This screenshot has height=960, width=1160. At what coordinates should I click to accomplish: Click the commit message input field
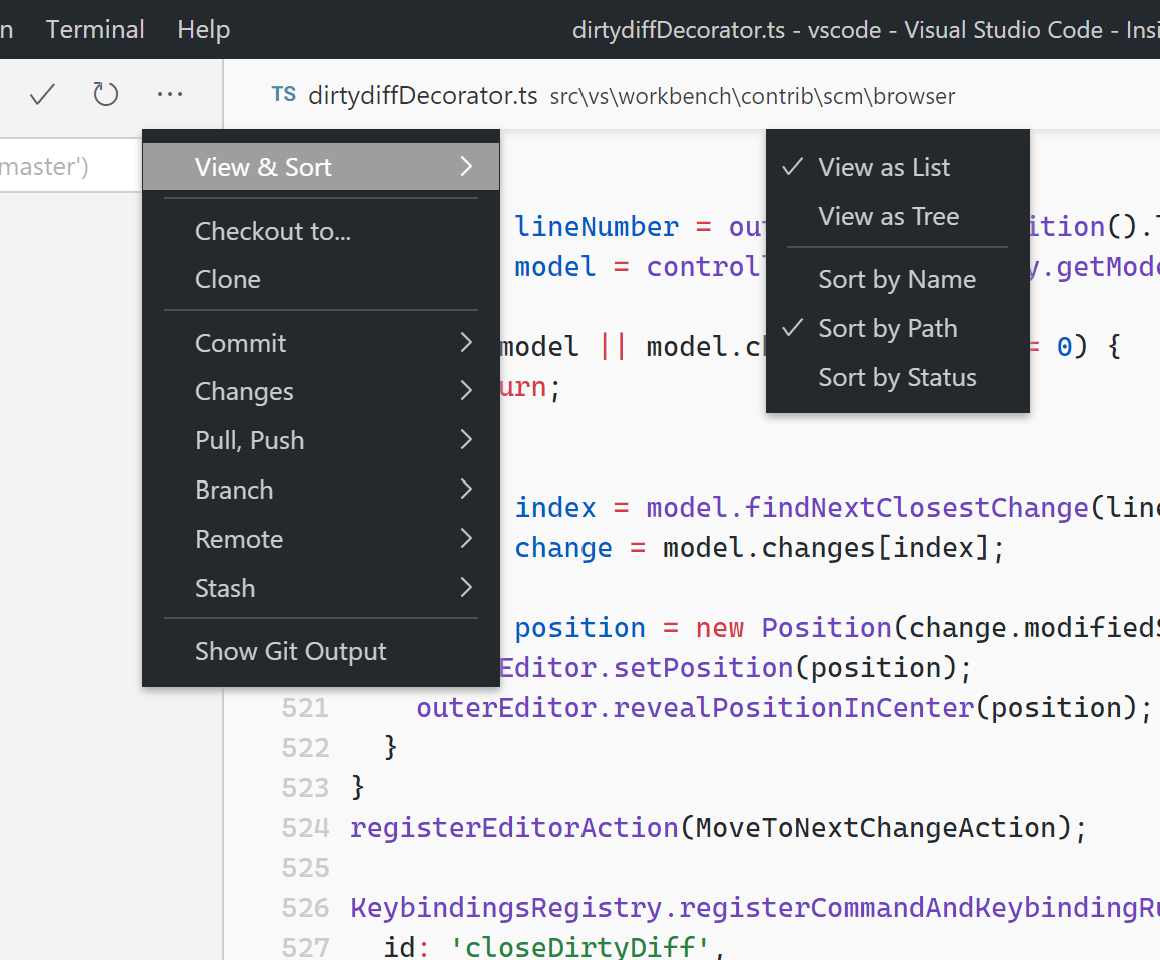(70, 166)
